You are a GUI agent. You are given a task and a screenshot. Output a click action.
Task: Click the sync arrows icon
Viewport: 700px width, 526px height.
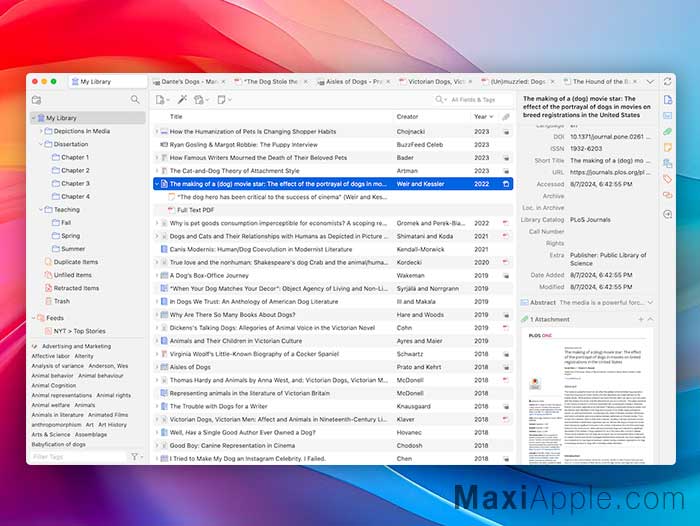[667, 81]
